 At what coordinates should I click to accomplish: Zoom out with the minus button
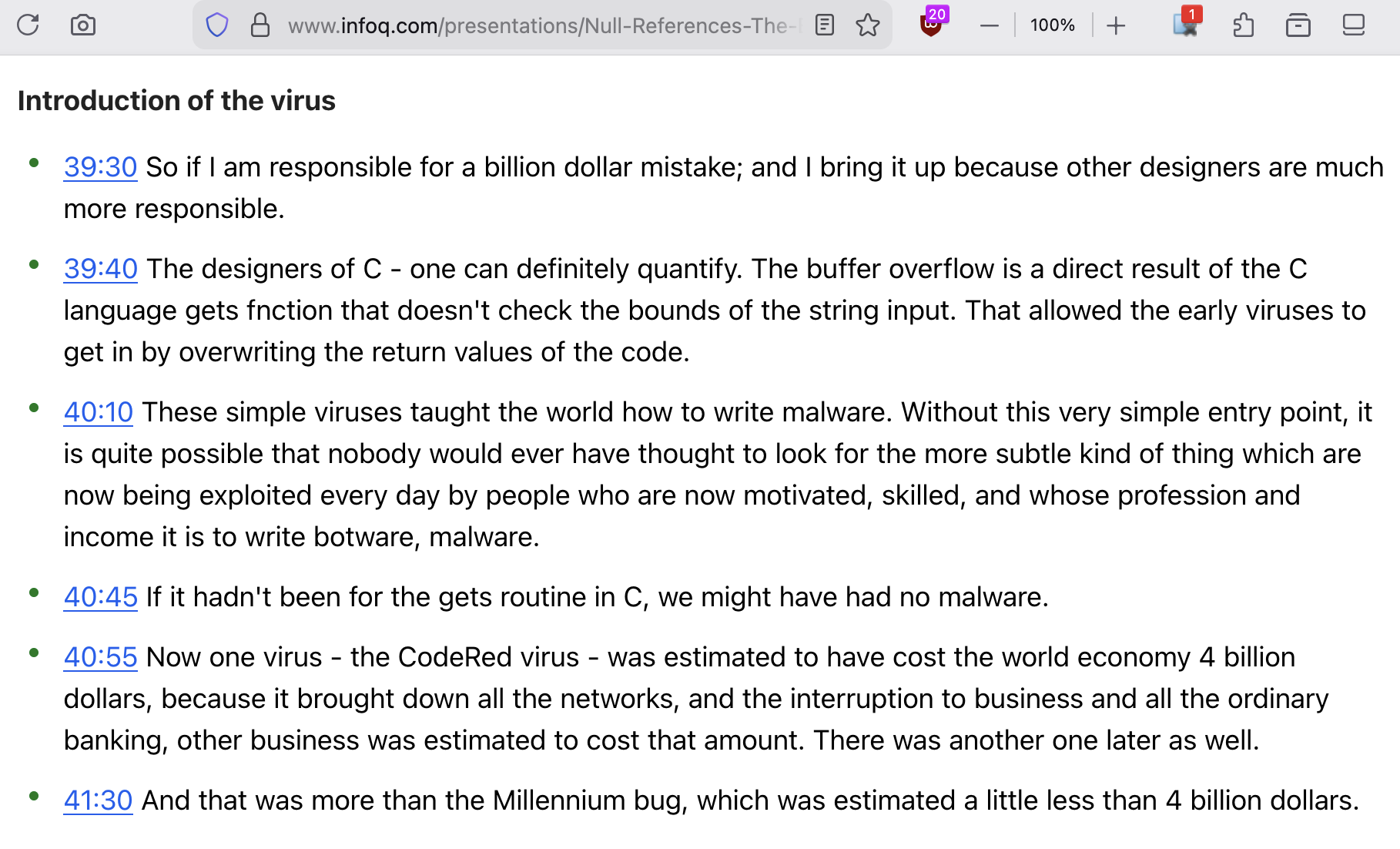click(990, 25)
